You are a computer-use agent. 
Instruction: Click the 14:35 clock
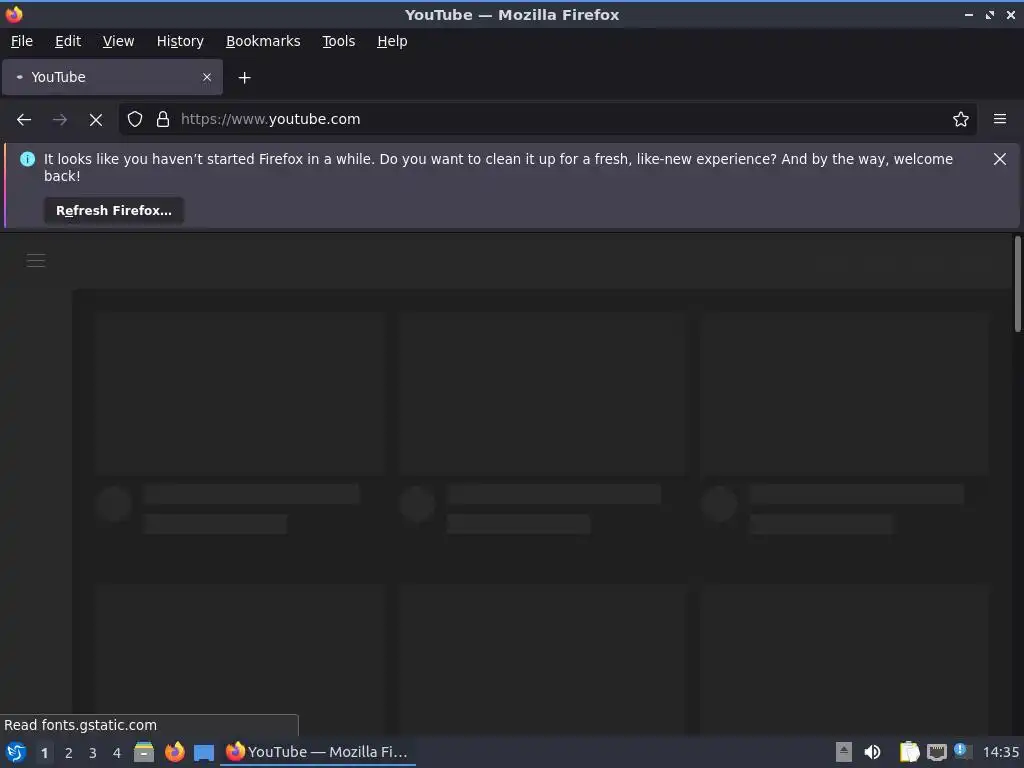tap(1000, 752)
